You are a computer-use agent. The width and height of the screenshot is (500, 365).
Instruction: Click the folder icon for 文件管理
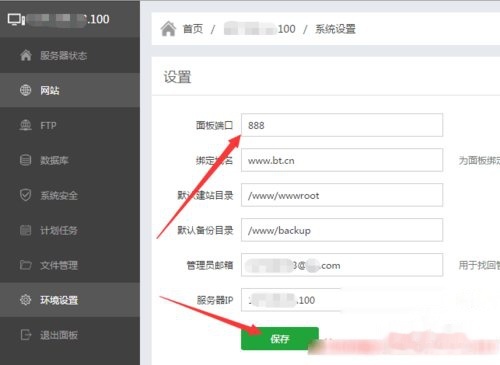(26, 265)
